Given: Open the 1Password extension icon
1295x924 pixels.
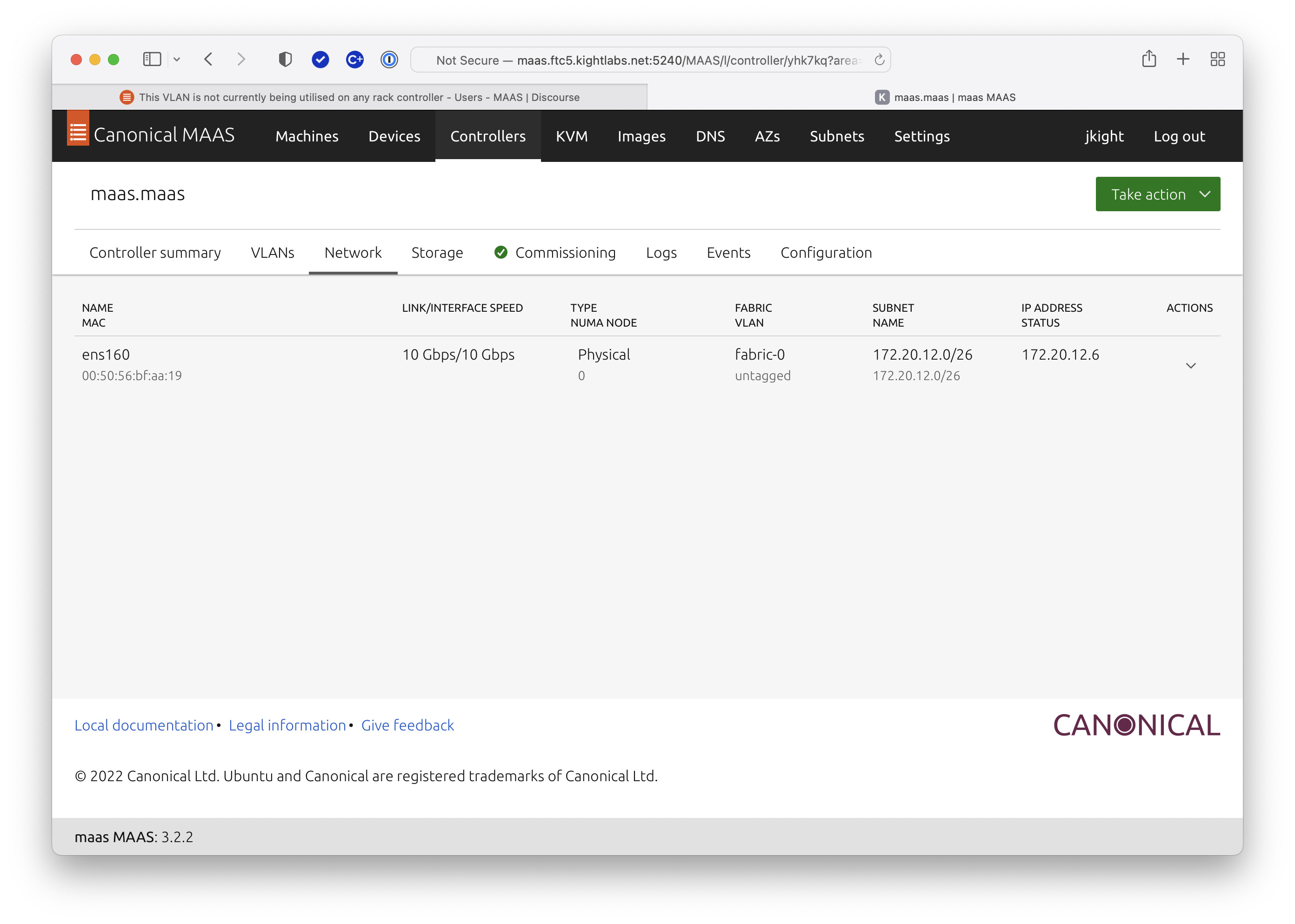Looking at the screenshot, I should [389, 59].
